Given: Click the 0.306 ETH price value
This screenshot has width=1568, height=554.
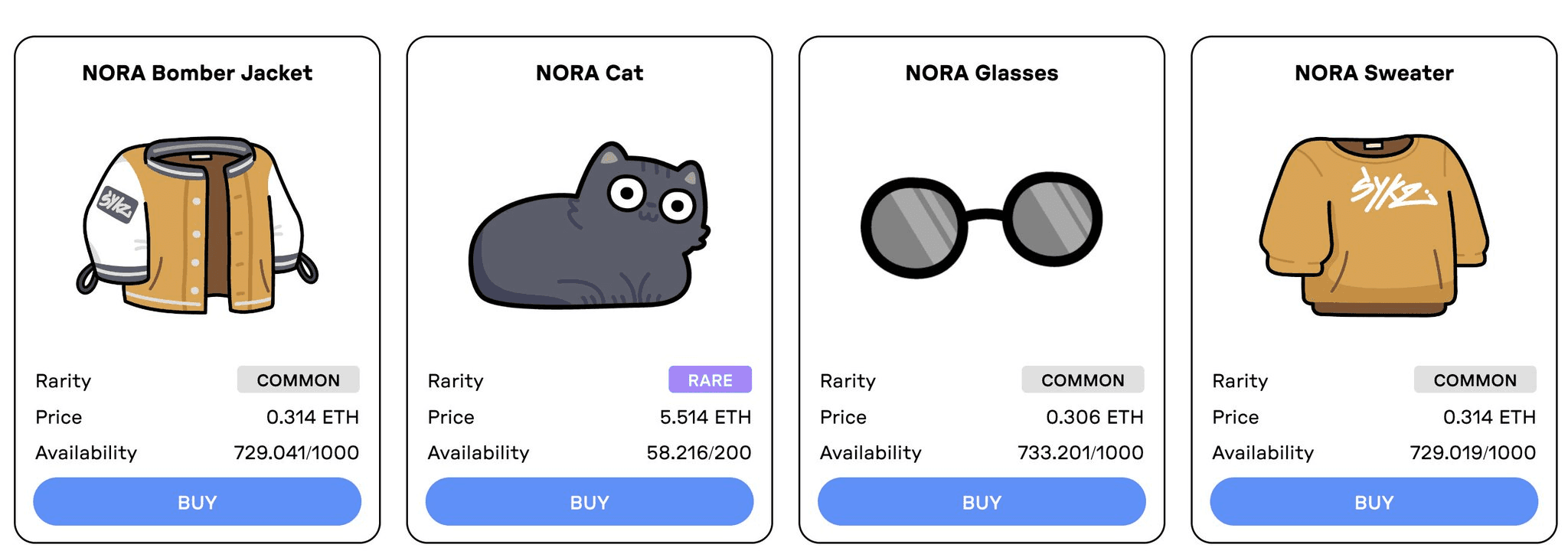Looking at the screenshot, I should click(x=1095, y=417).
